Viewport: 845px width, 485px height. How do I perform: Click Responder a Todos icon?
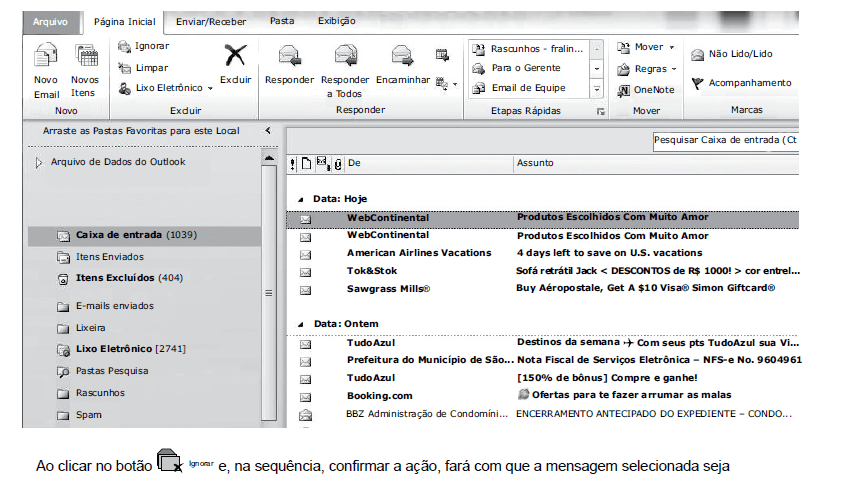[345, 56]
